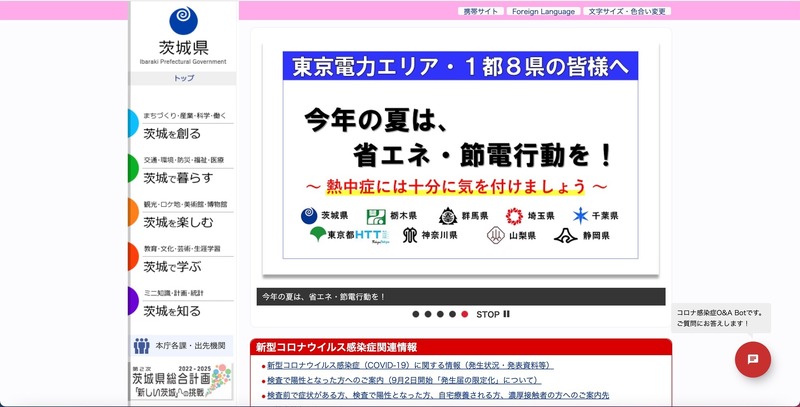This screenshot has width=800, height=407.
Task: Click the blue circle beside 茨城を創る
Action: (x=133, y=124)
